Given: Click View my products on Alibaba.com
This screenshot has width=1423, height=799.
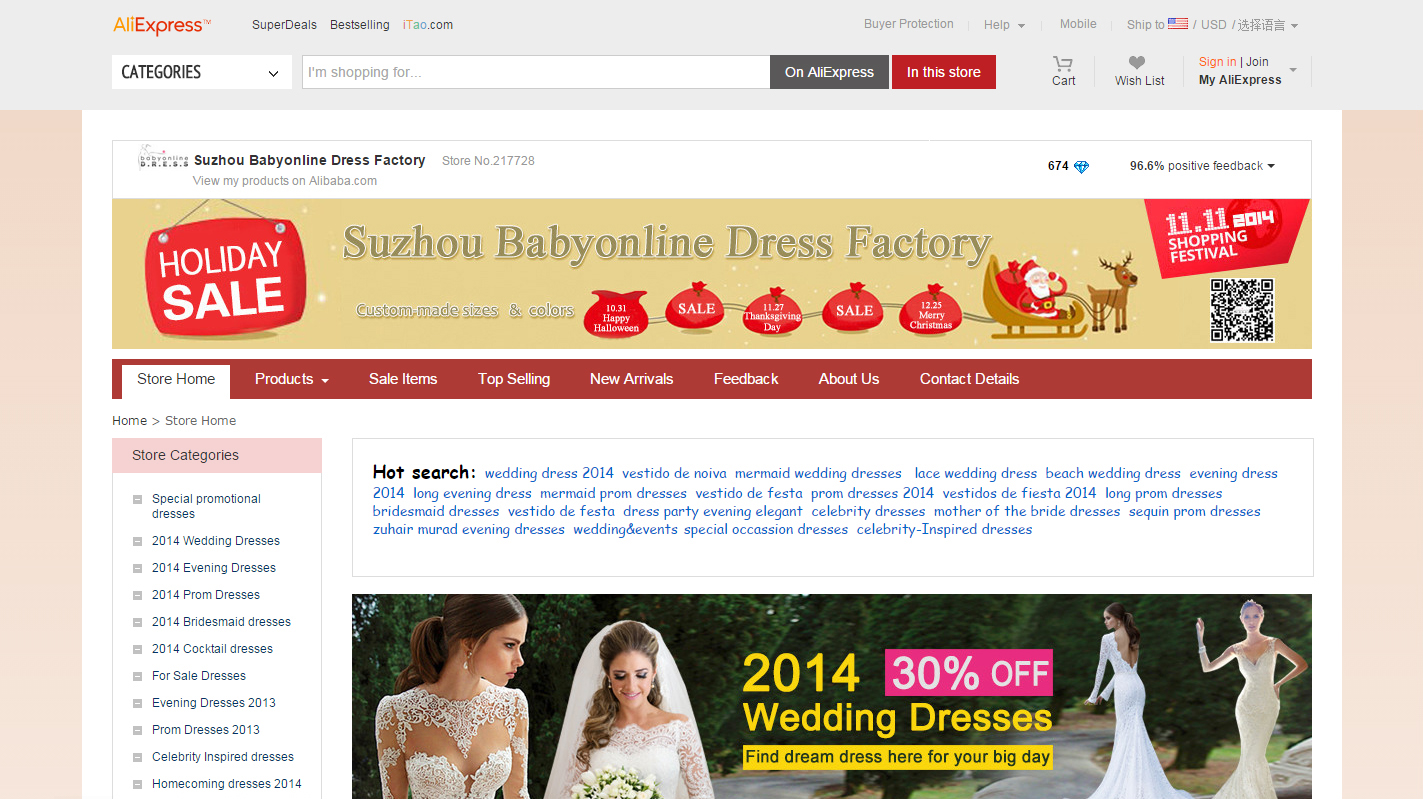Looking at the screenshot, I should point(285,181).
